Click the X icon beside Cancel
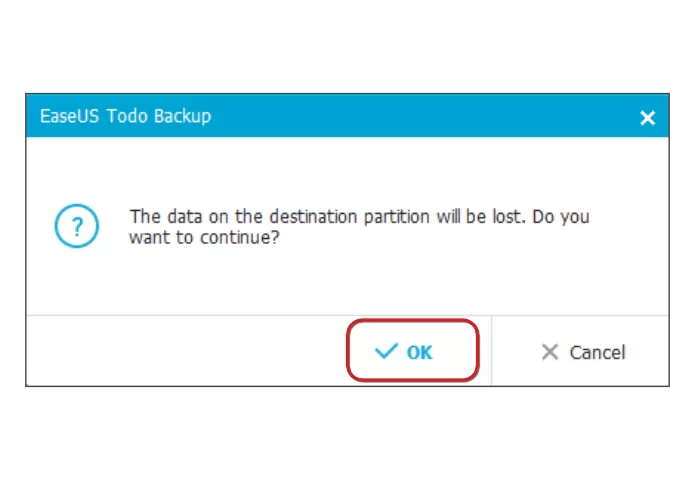 click(x=549, y=352)
